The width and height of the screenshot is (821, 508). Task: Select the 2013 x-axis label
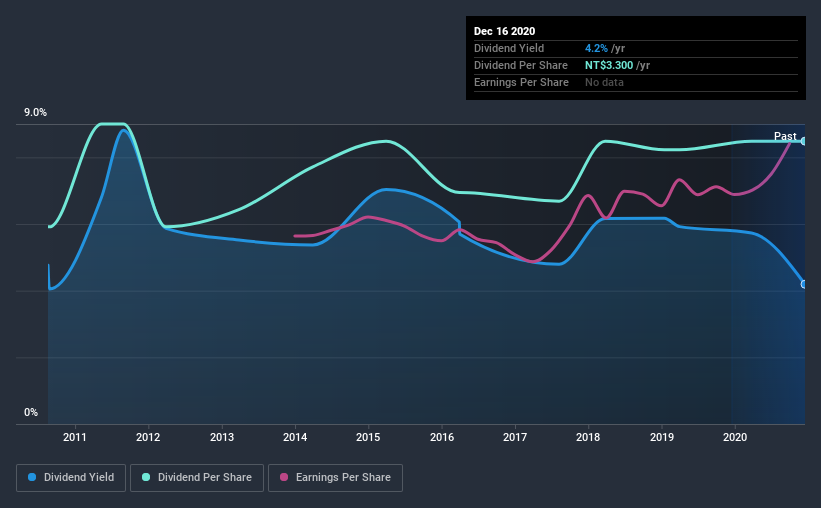tap(222, 437)
